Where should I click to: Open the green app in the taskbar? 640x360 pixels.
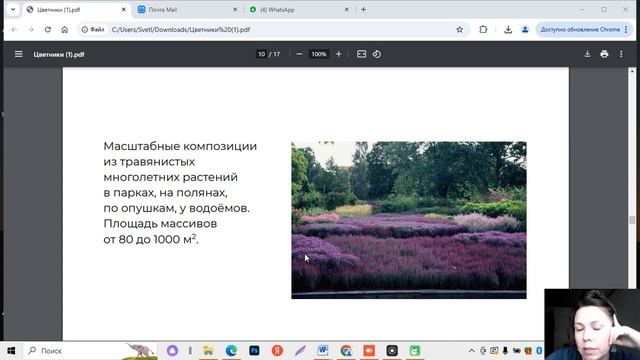point(415,351)
